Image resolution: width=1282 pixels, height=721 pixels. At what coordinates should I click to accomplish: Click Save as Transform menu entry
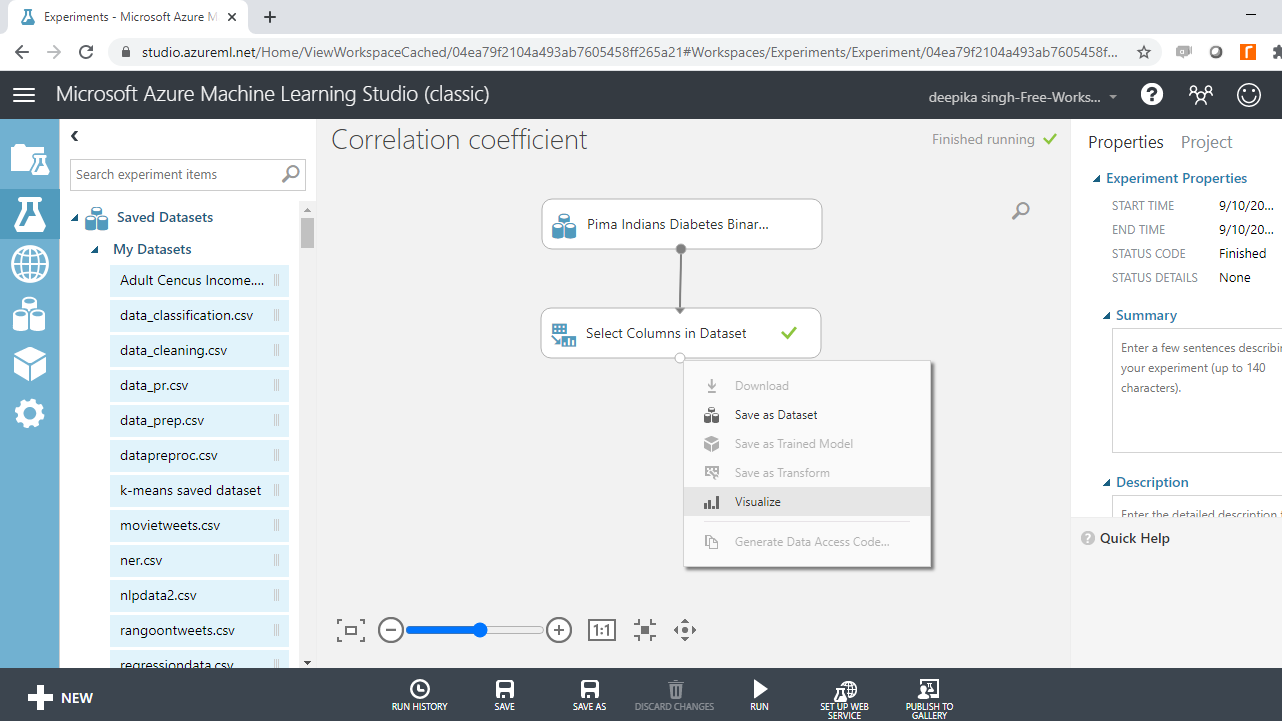(x=807, y=473)
